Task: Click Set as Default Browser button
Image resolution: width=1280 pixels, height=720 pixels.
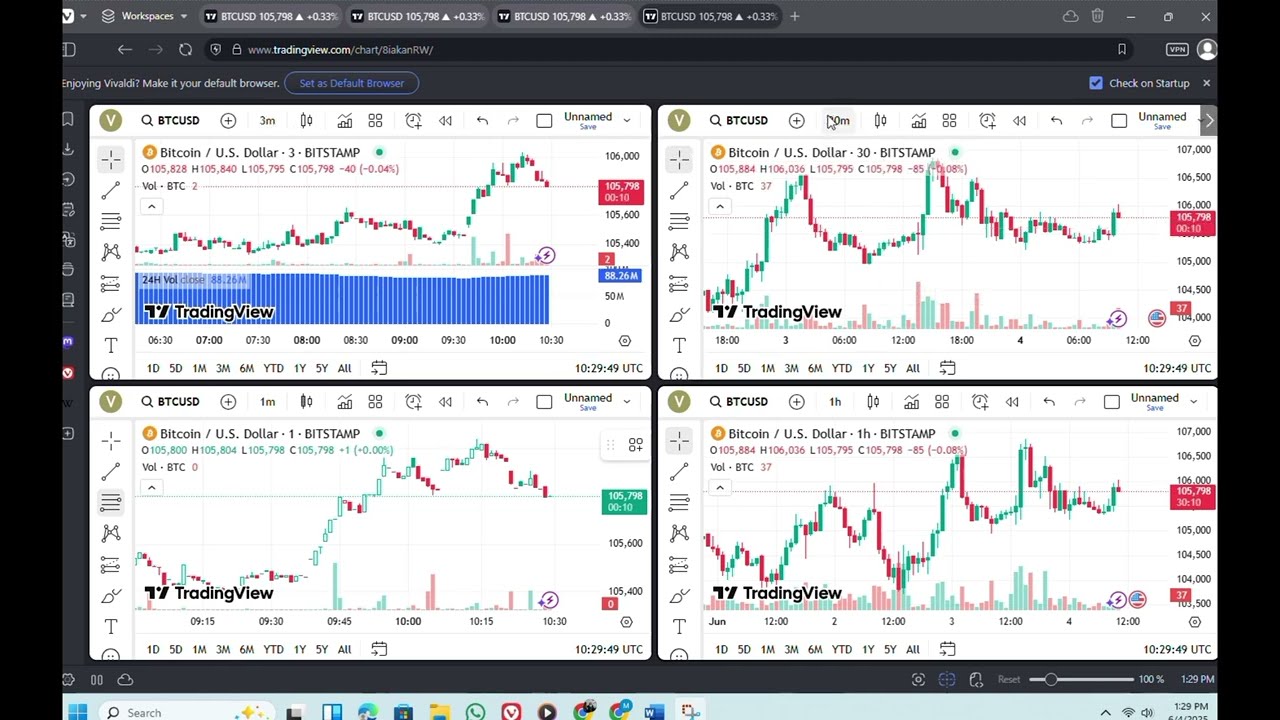Action: click(x=352, y=83)
